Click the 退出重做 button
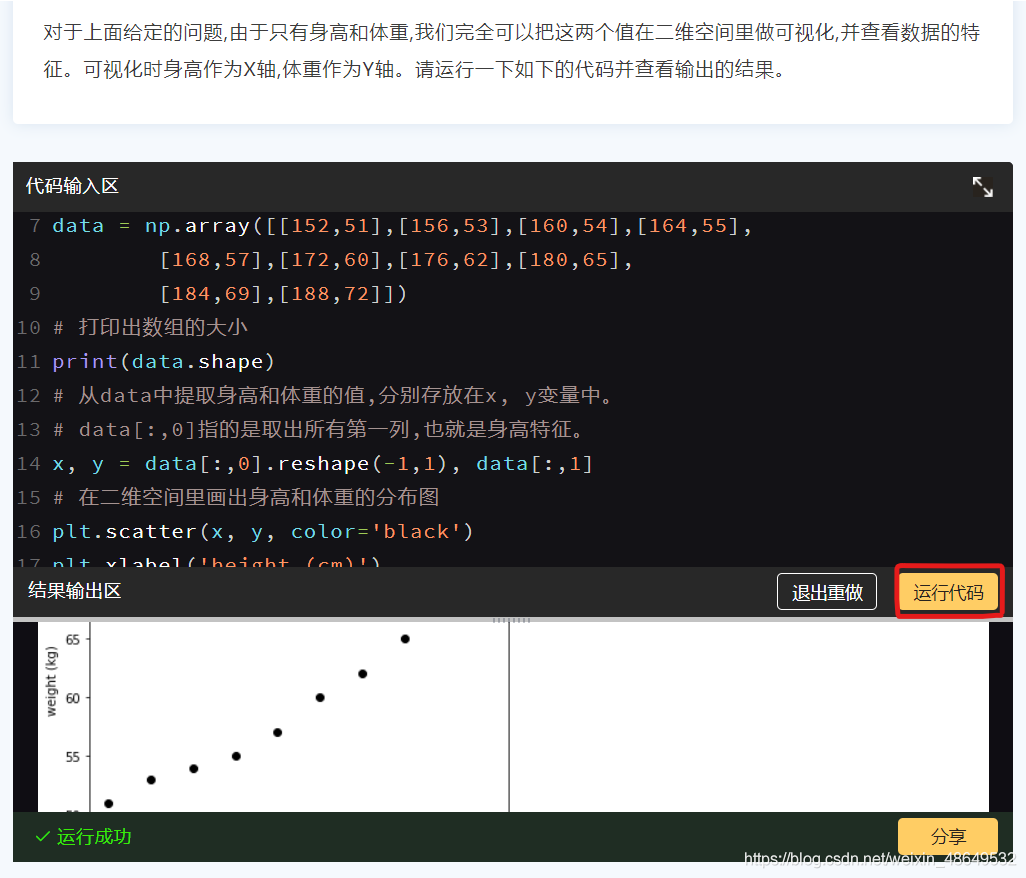This screenshot has width=1026, height=878. (826, 592)
